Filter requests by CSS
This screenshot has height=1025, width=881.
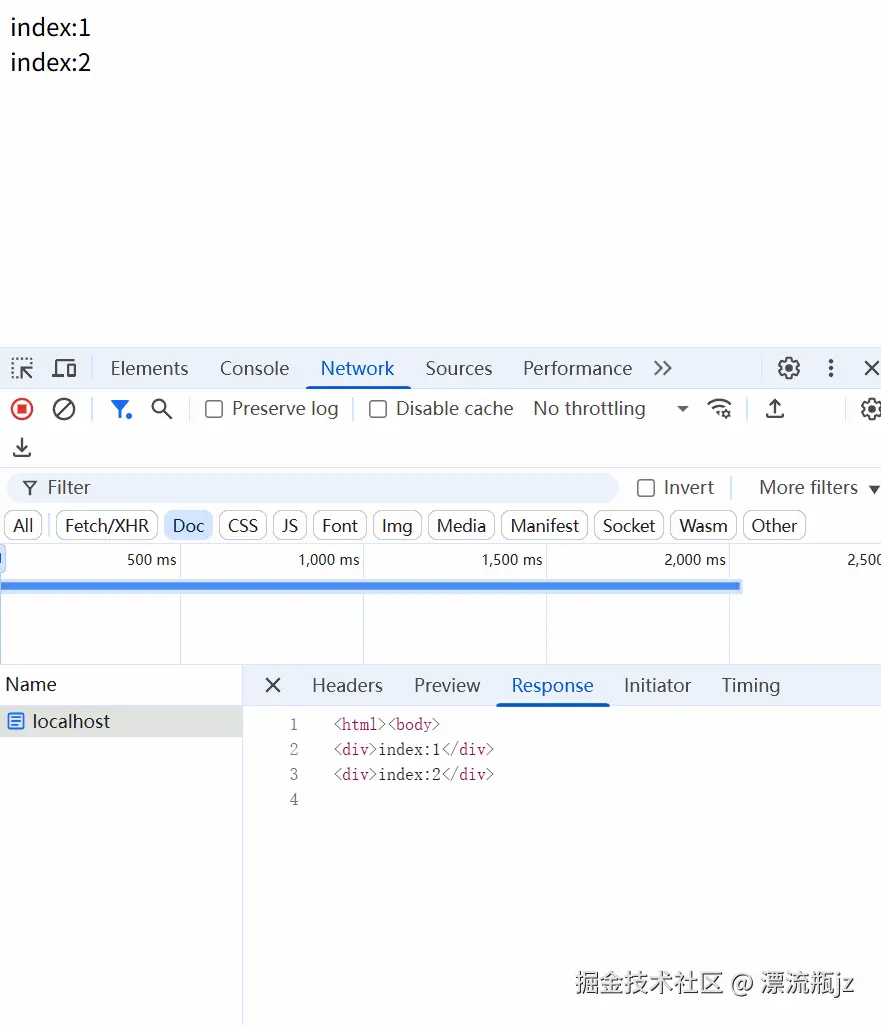[x=242, y=526]
